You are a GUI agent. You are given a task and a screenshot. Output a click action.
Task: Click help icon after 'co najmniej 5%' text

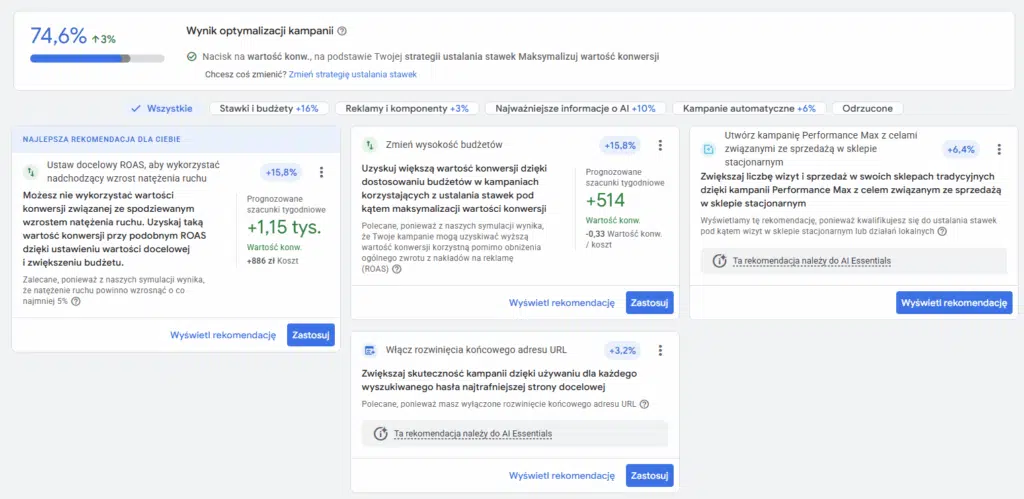[x=76, y=301]
